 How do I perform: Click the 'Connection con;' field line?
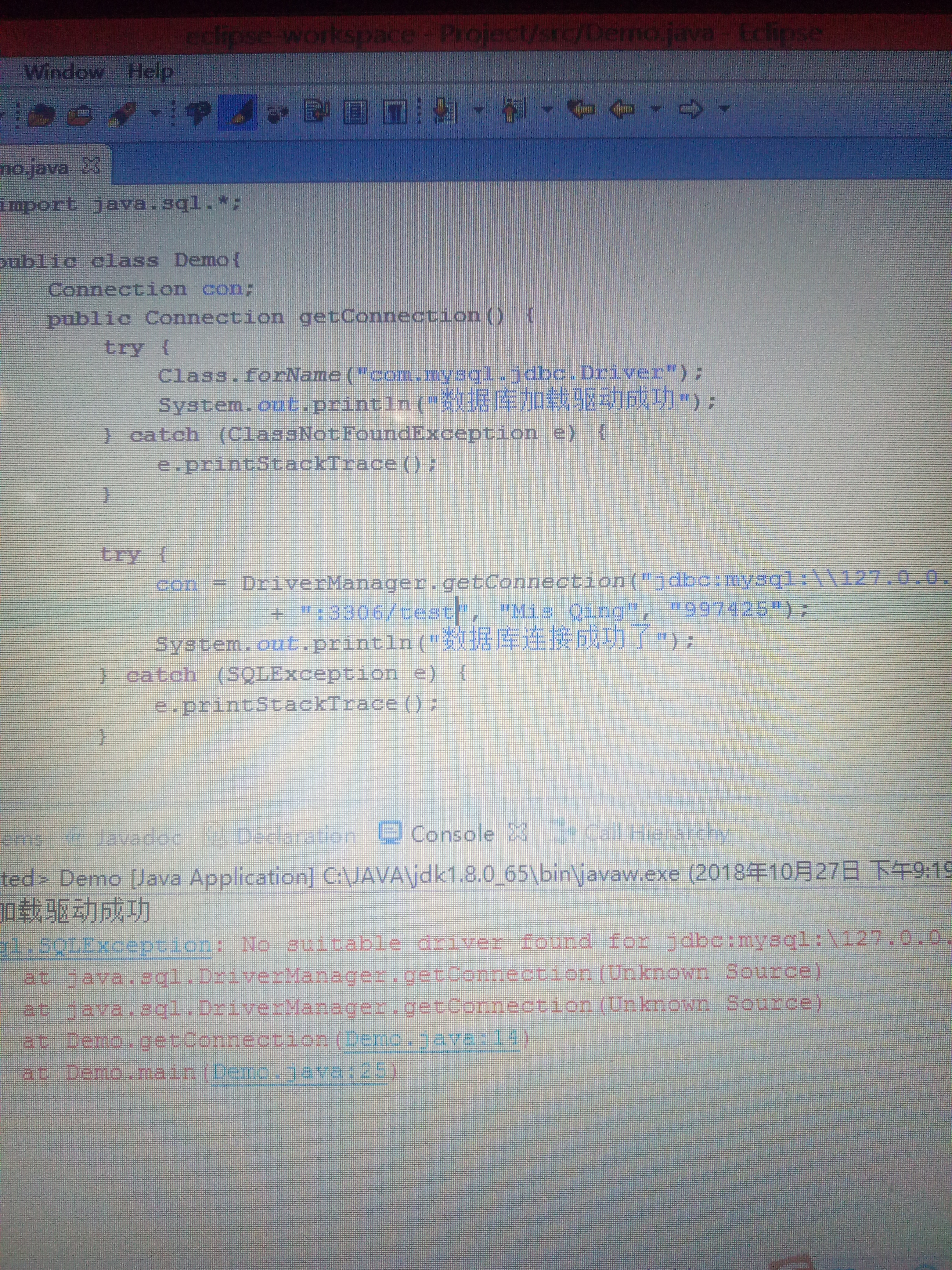151,289
